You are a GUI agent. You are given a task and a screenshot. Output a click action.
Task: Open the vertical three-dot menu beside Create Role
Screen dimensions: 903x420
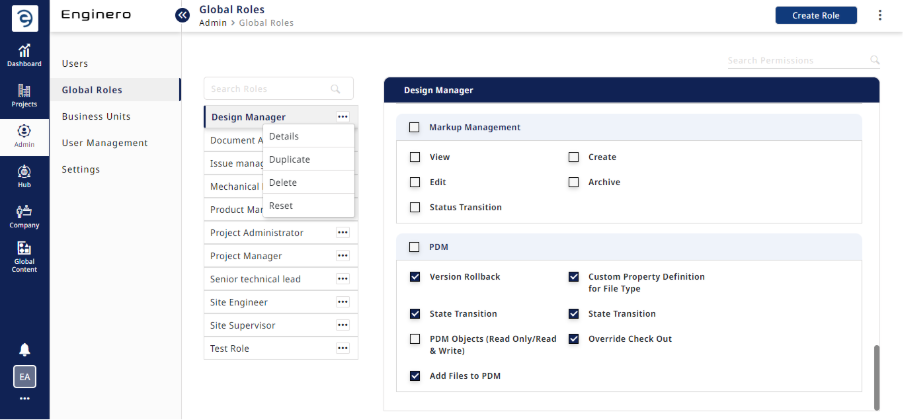pyautogui.click(x=880, y=15)
